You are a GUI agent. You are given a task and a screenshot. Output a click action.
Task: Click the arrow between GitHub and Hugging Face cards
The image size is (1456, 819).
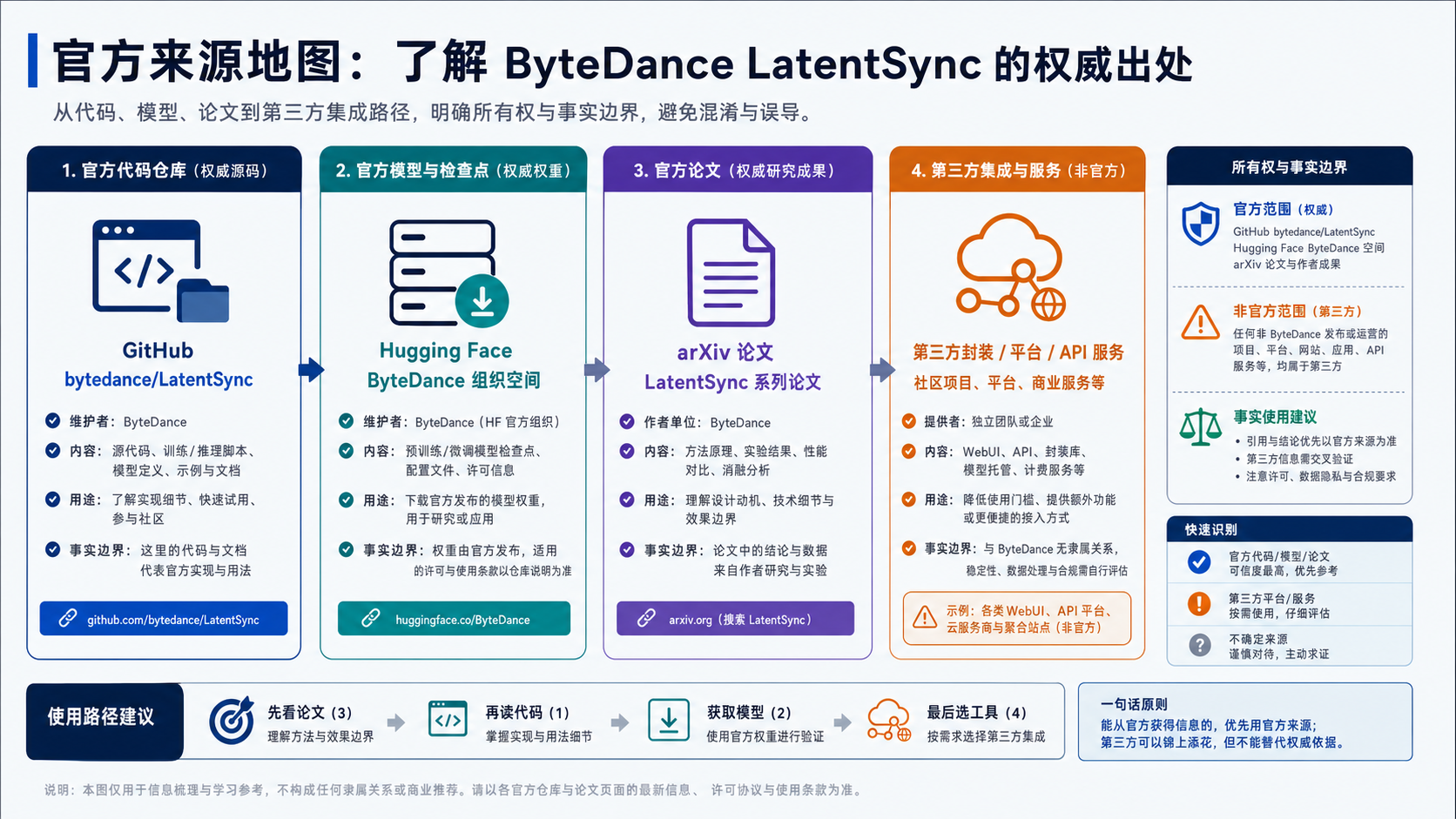click(x=311, y=369)
